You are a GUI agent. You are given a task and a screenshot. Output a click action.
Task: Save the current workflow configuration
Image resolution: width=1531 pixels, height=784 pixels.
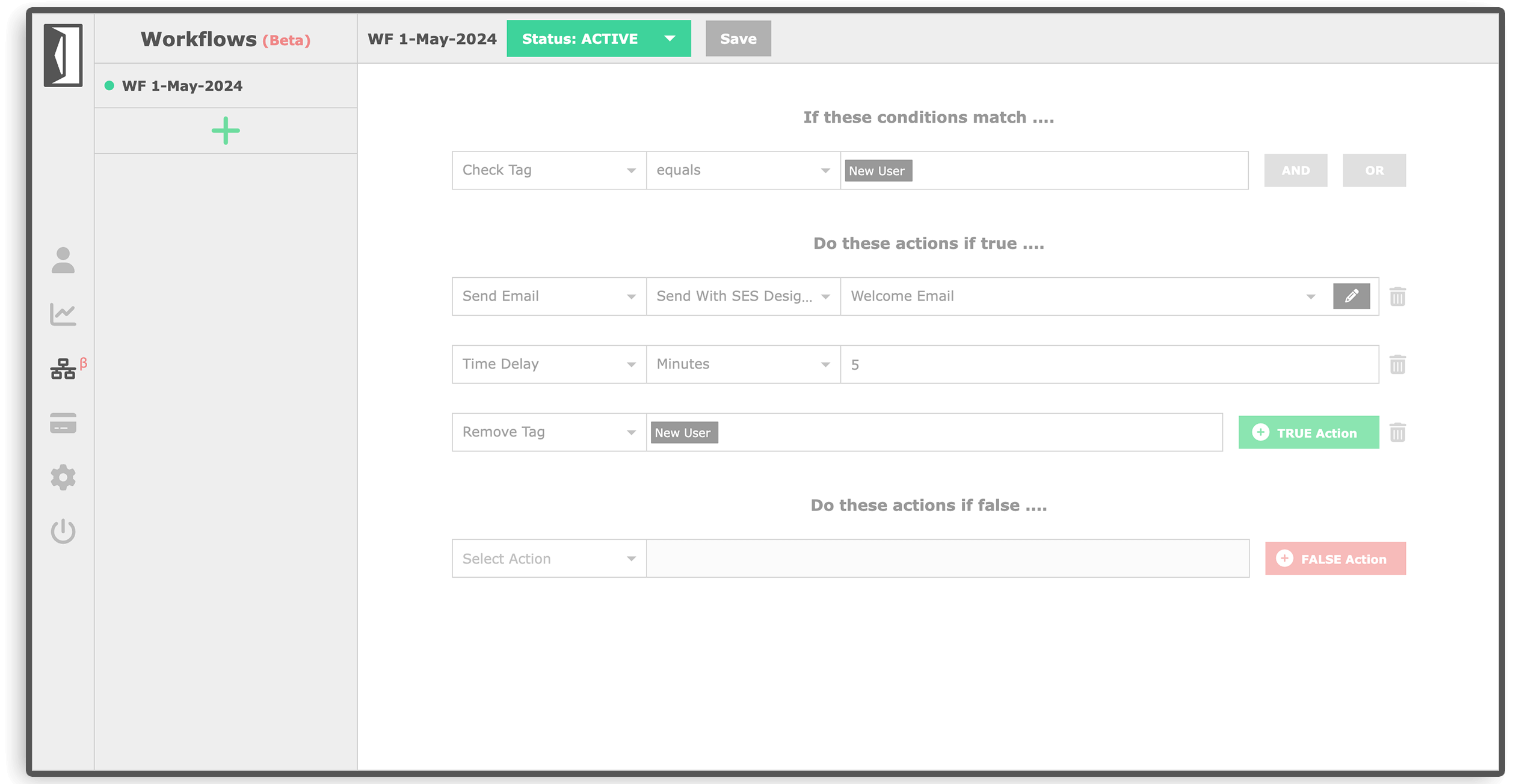[x=738, y=38]
